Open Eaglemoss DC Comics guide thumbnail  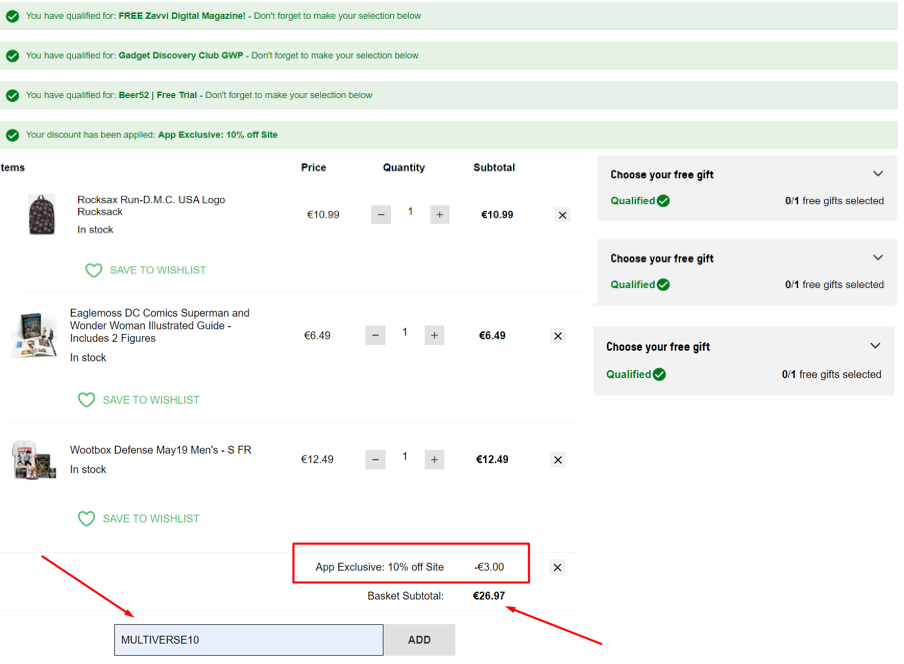click(35, 335)
